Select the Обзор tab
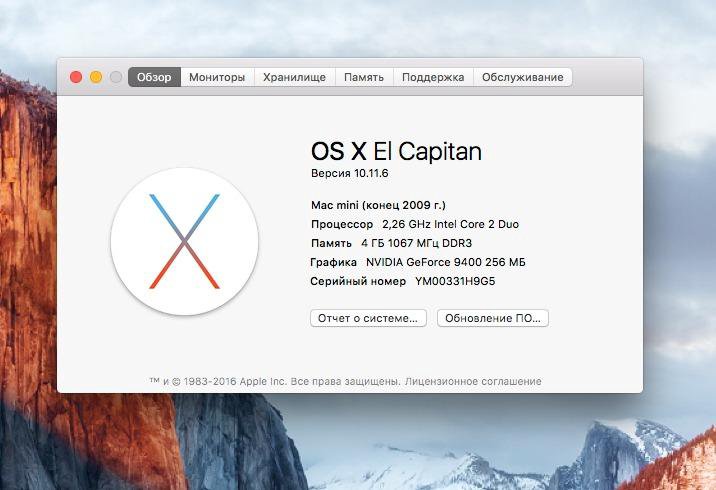Image resolution: width=716 pixels, height=490 pixels. click(x=154, y=77)
